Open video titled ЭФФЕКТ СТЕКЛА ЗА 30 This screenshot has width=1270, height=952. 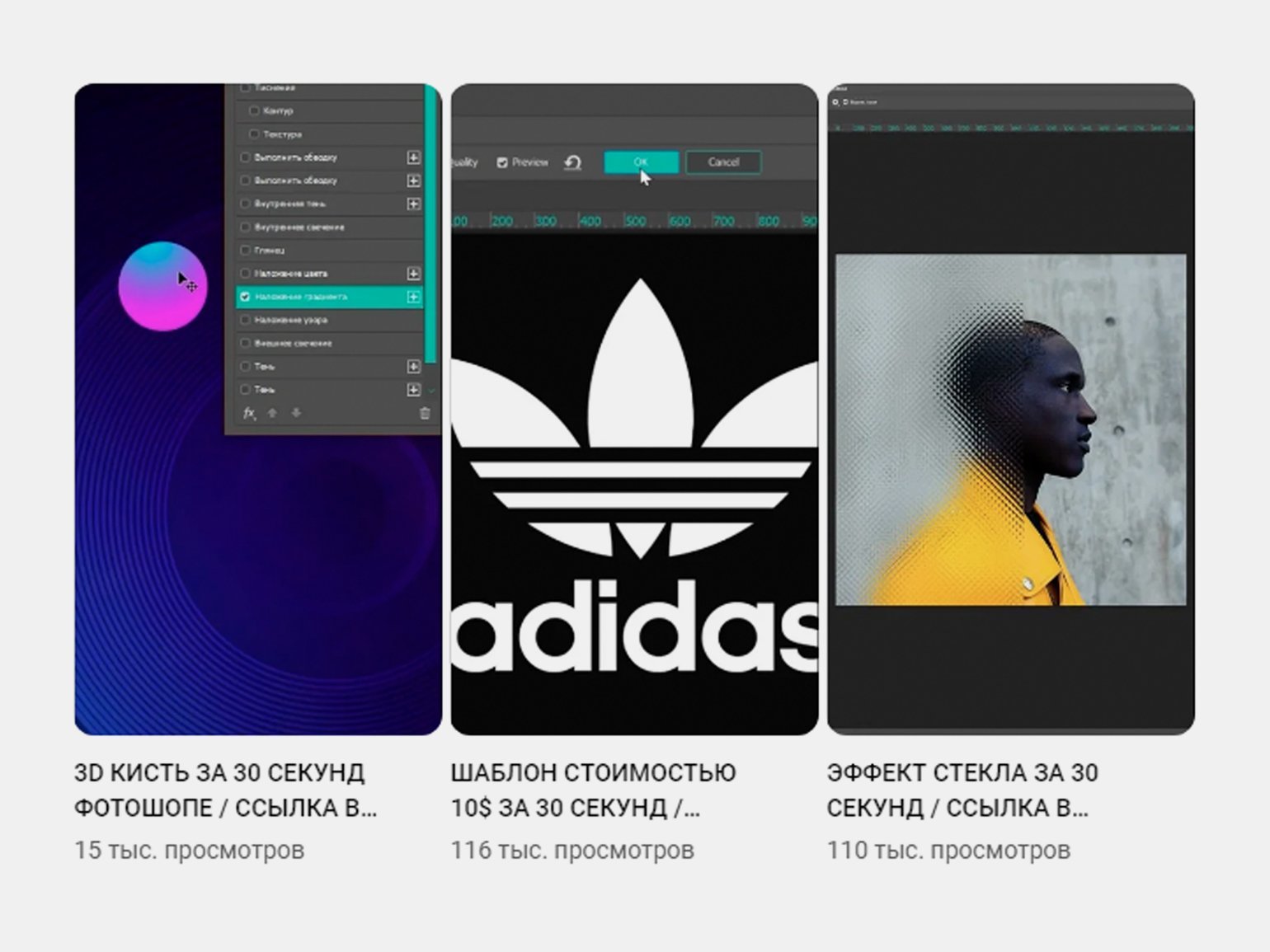pyautogui.click(x=962, y=790)
